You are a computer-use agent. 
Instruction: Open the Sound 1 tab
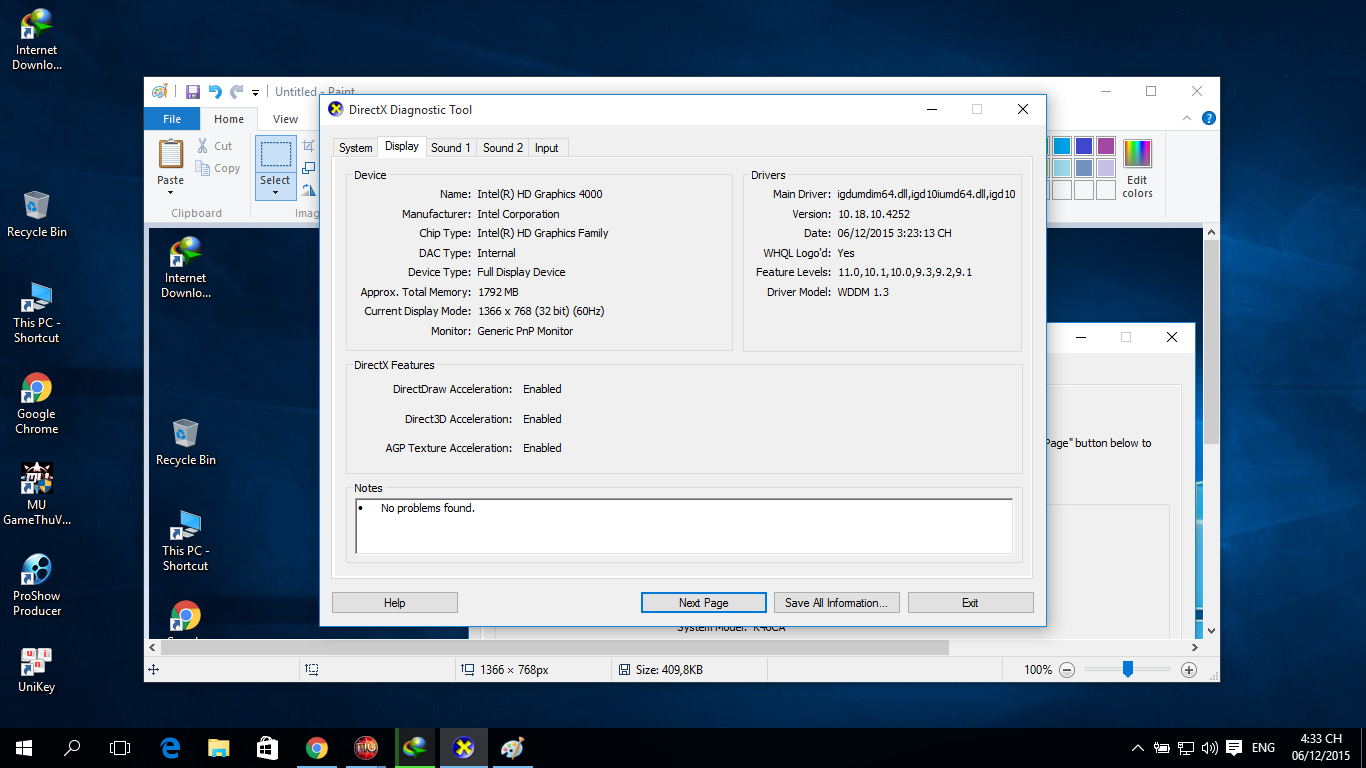click(x=451, y=148)
